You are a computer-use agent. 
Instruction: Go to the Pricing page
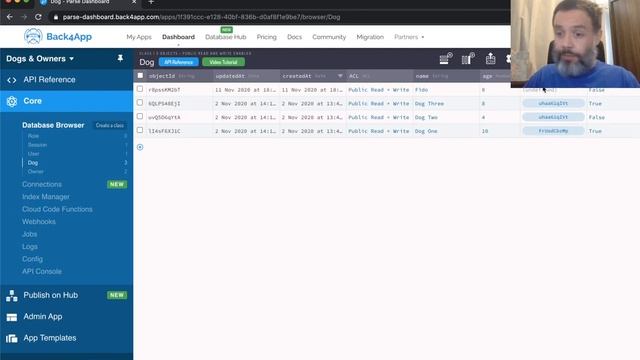pyautogui.click(x=267, y=37)
